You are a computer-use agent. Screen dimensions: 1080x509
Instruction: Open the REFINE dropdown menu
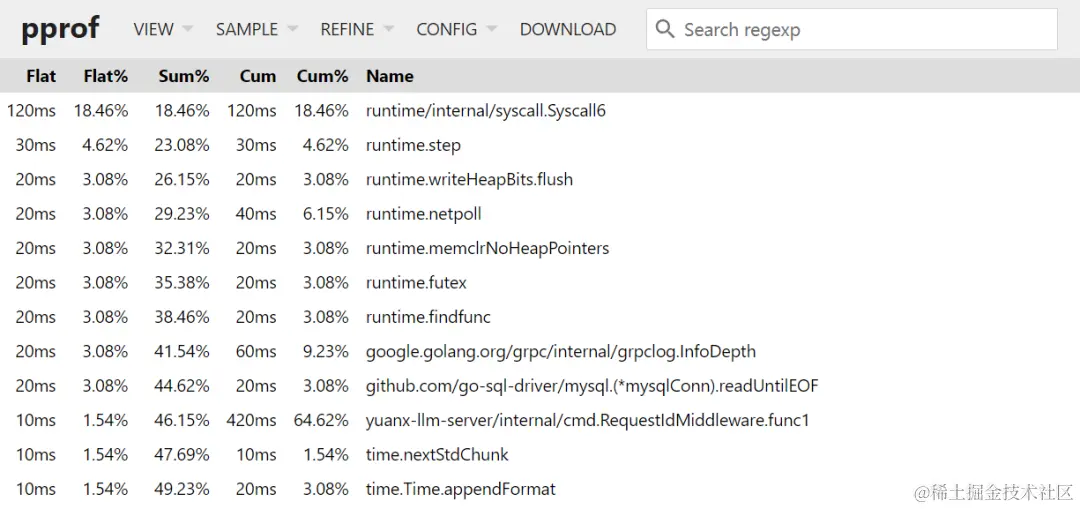pyautogui.click(x=357, y=30)
